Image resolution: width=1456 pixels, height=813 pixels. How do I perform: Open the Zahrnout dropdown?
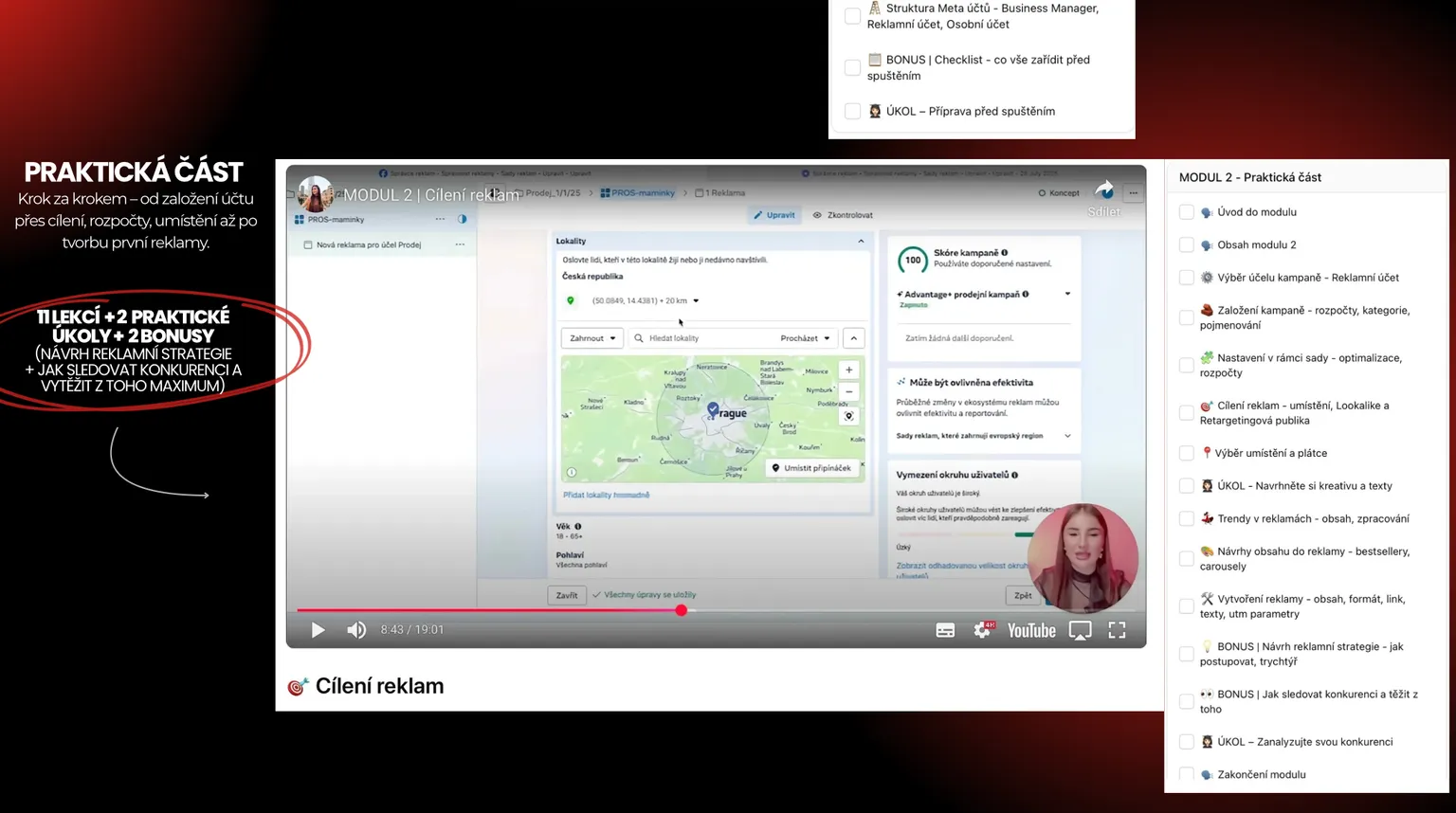tap(592, 338)
